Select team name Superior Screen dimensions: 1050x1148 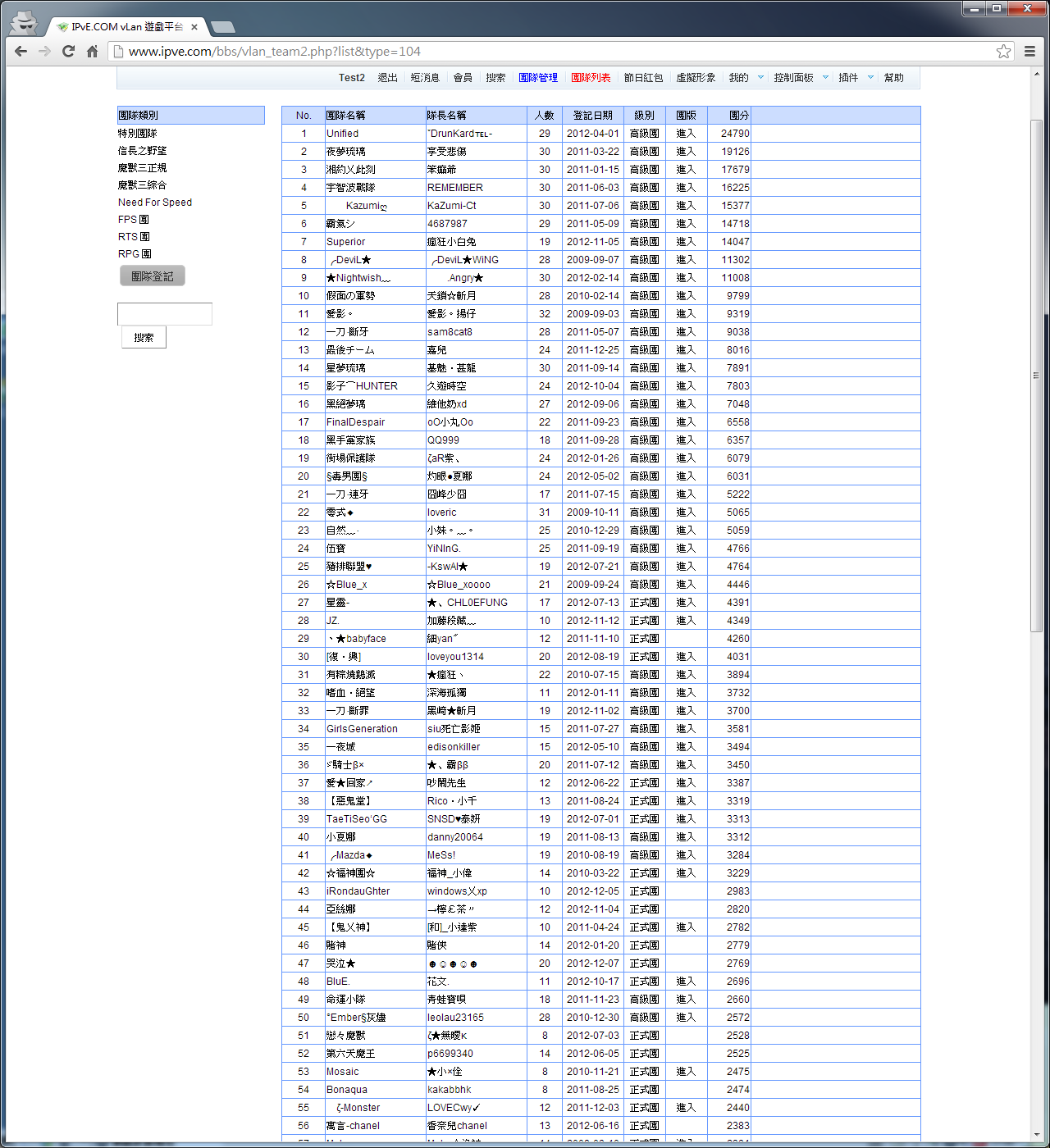point(346,242)
